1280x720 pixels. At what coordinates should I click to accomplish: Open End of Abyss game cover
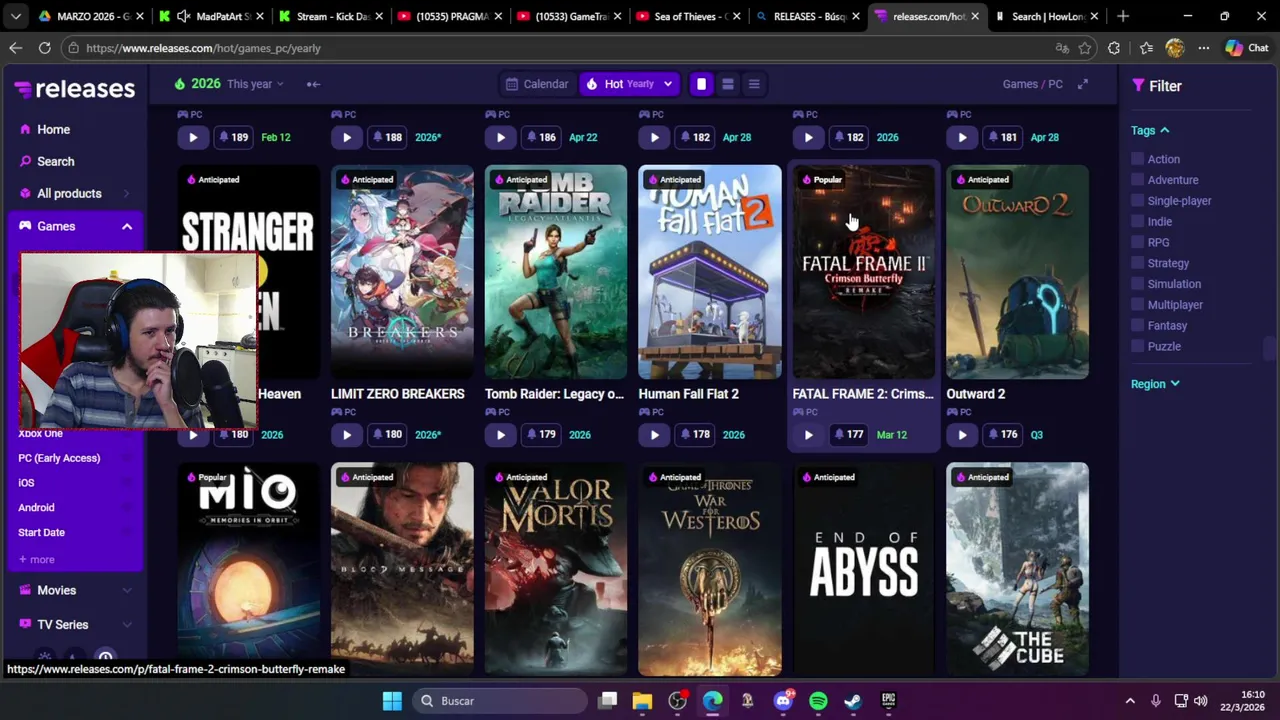point(864,569)
